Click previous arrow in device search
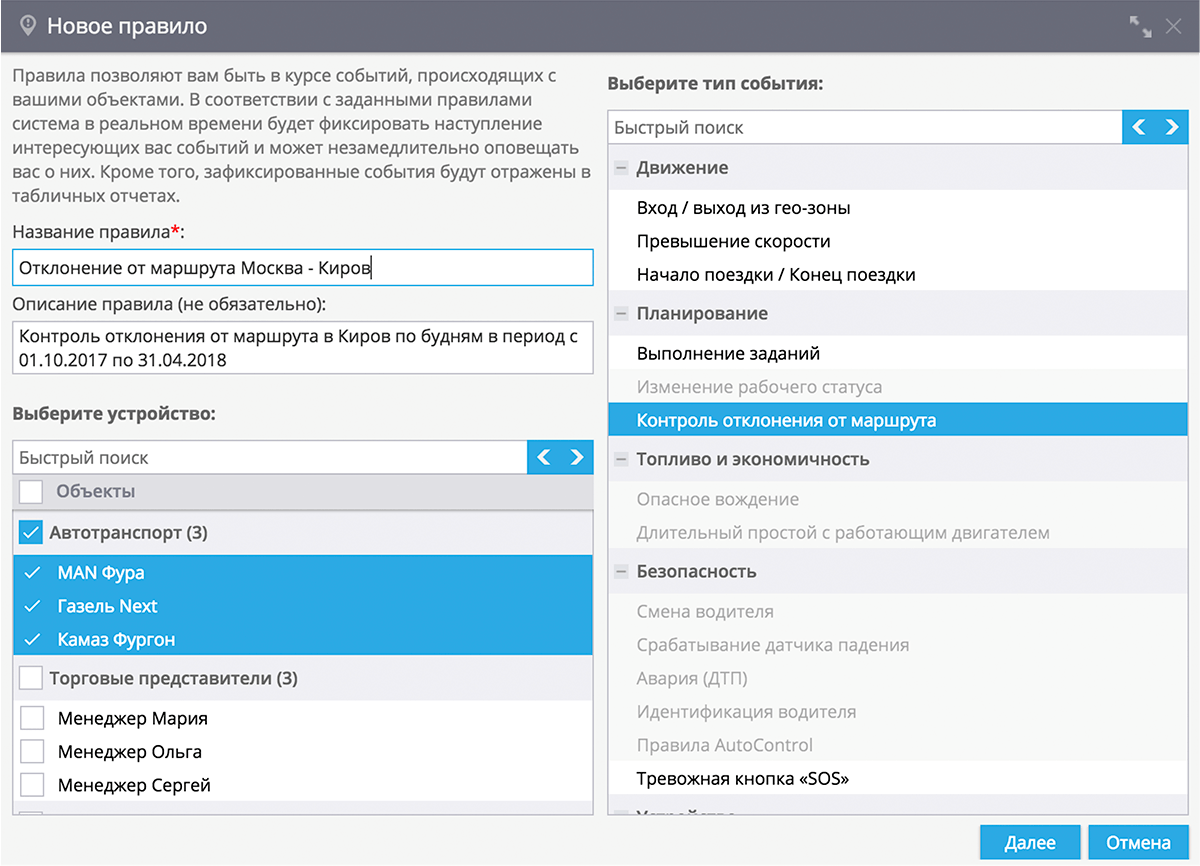This screenshot has height=866, width=1200. click(544, 457)
